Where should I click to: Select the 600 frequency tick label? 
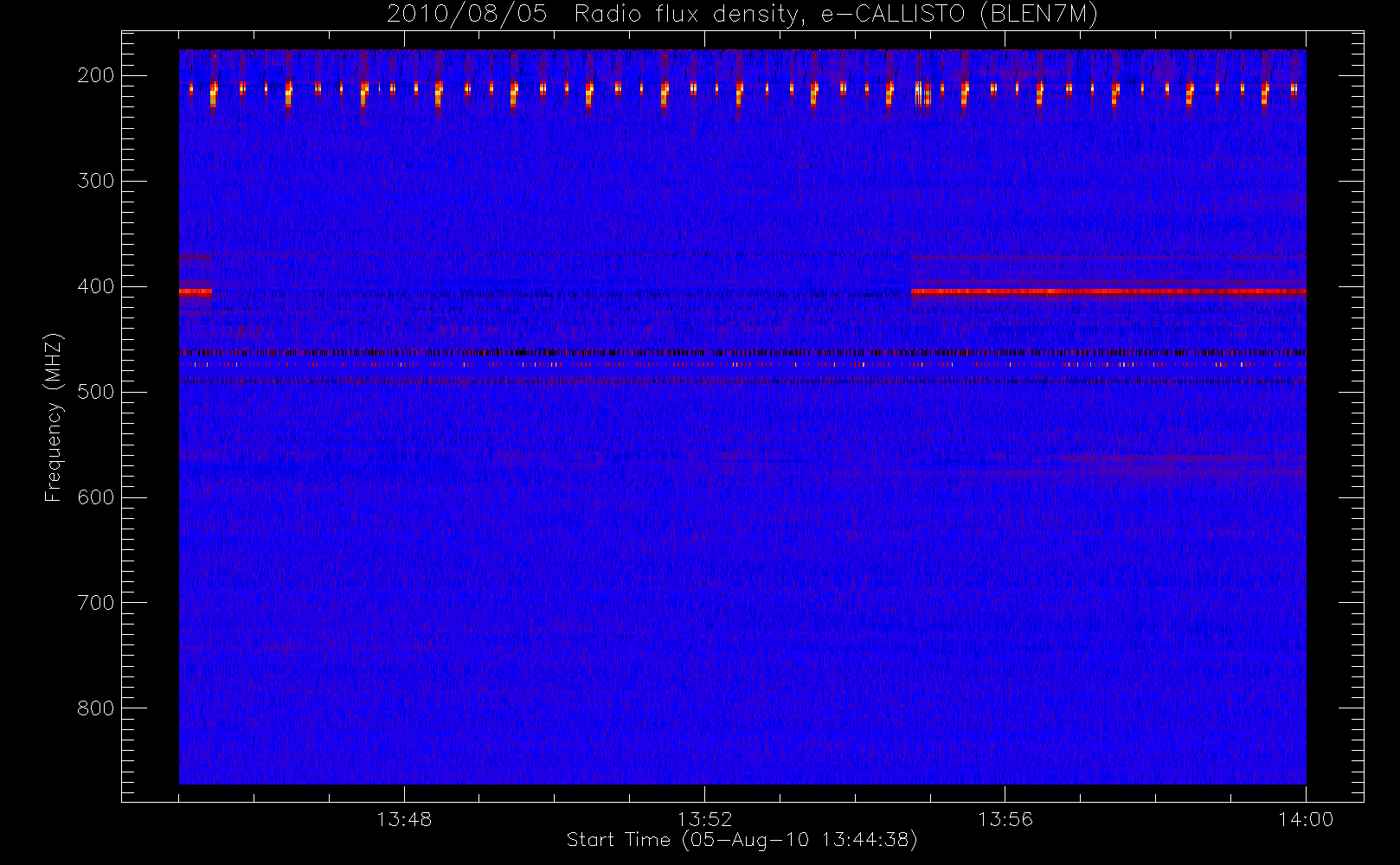(x=96, y=497)
